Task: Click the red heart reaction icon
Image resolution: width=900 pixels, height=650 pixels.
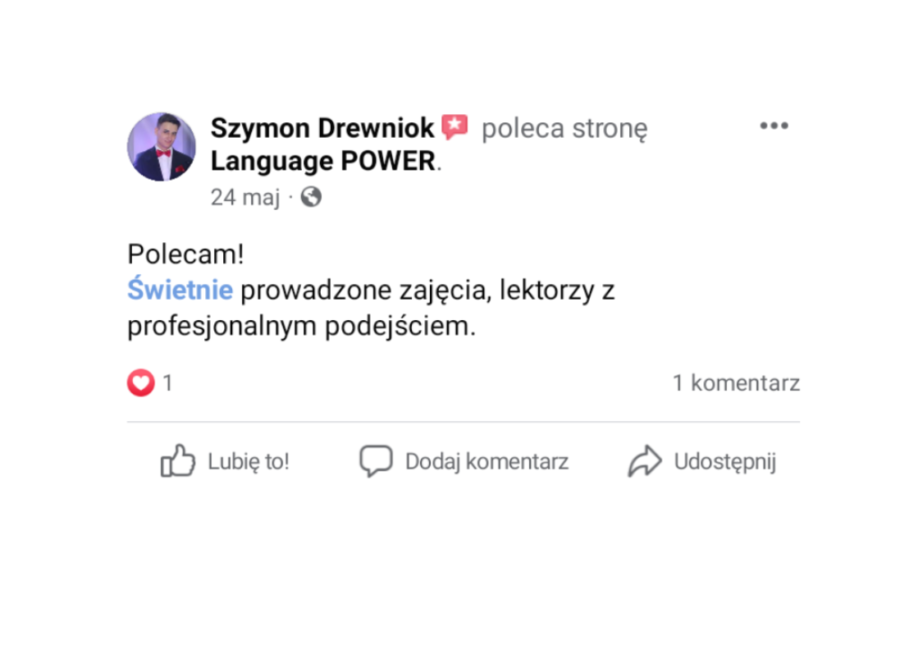Action: pos(141,382)
